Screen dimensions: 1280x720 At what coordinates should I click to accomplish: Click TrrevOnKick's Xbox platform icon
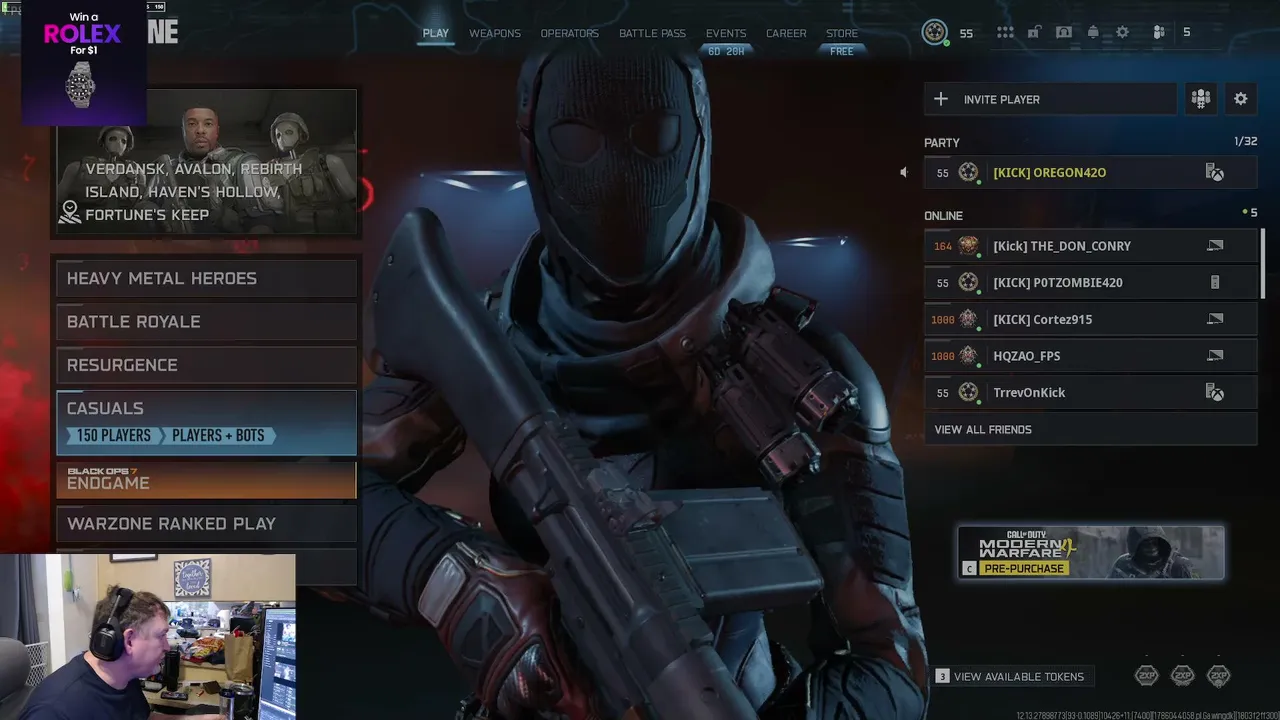[x=1215, y=393]
